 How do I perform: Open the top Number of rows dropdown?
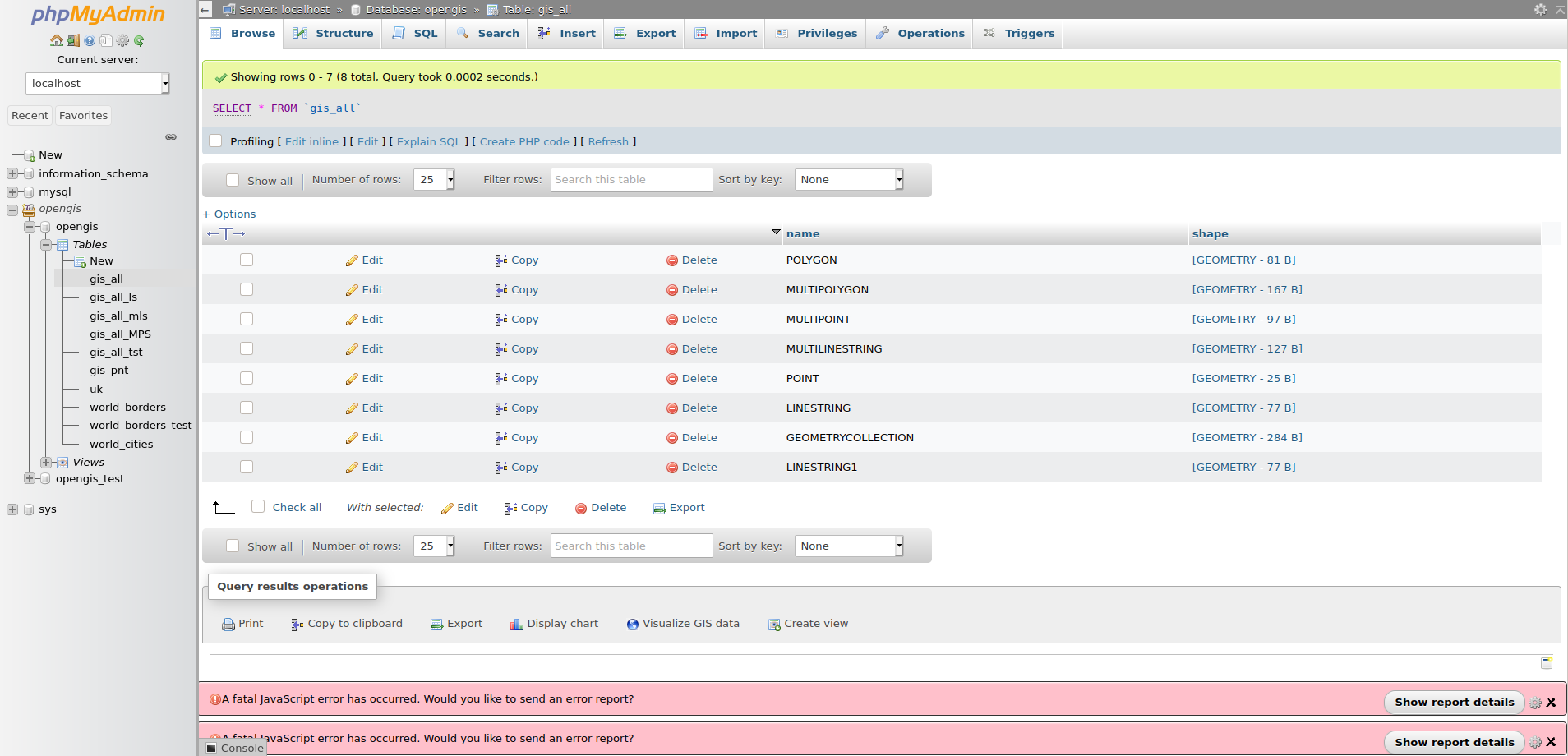click(x=434, y=180)
